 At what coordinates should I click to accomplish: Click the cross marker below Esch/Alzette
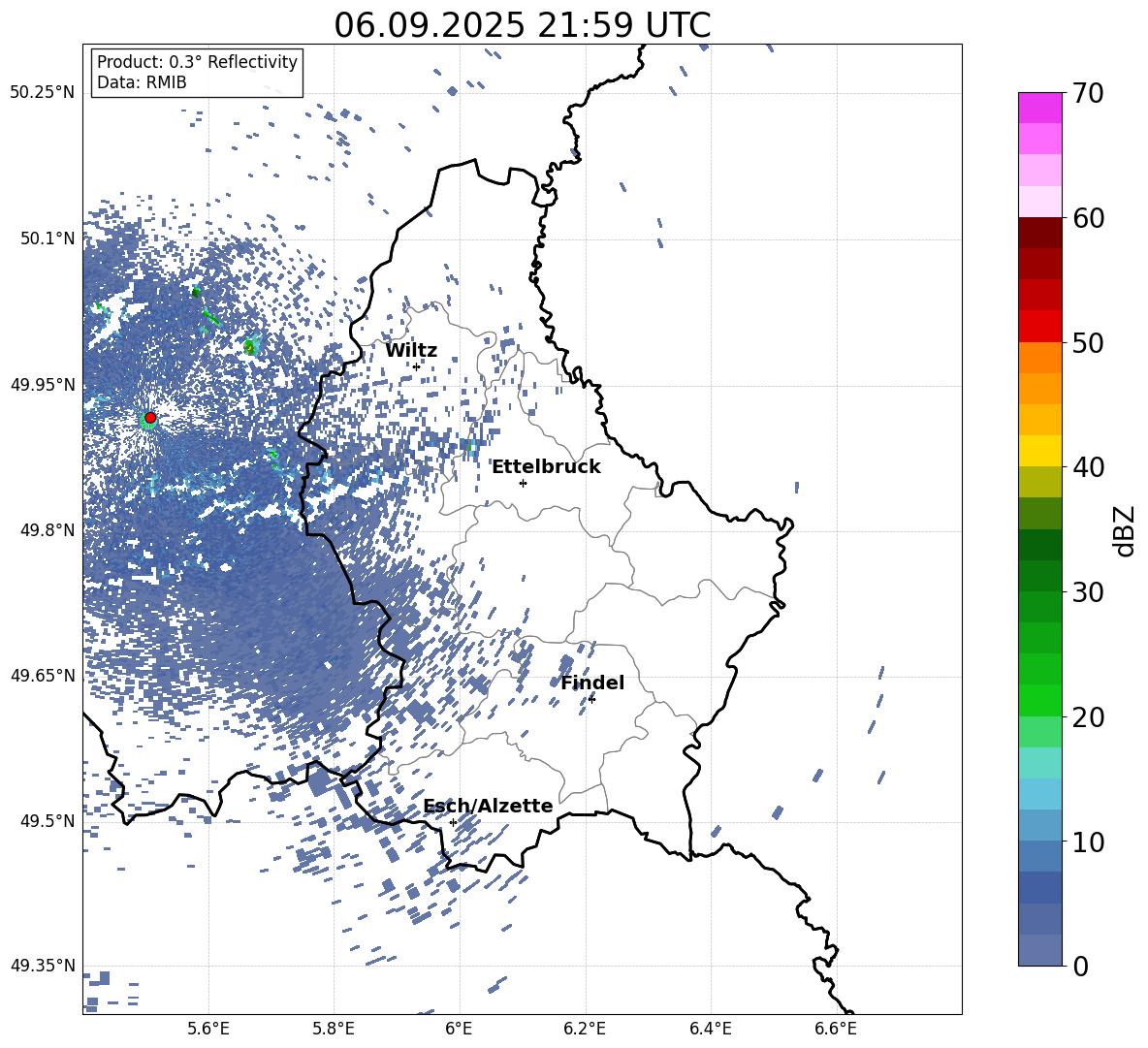[x=453, y=822]
